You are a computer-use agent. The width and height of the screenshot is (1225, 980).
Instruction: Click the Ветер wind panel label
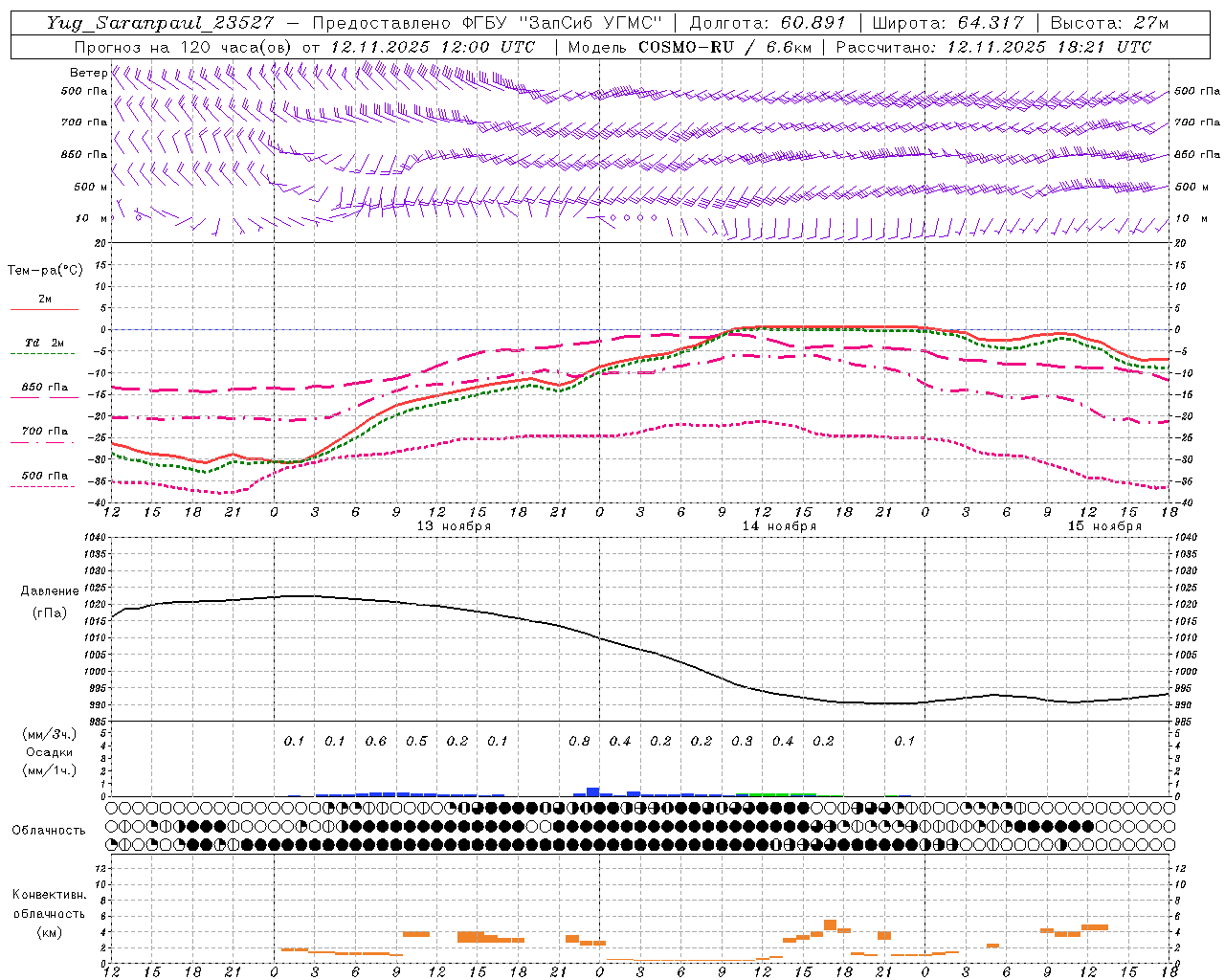tap(88, 73)
